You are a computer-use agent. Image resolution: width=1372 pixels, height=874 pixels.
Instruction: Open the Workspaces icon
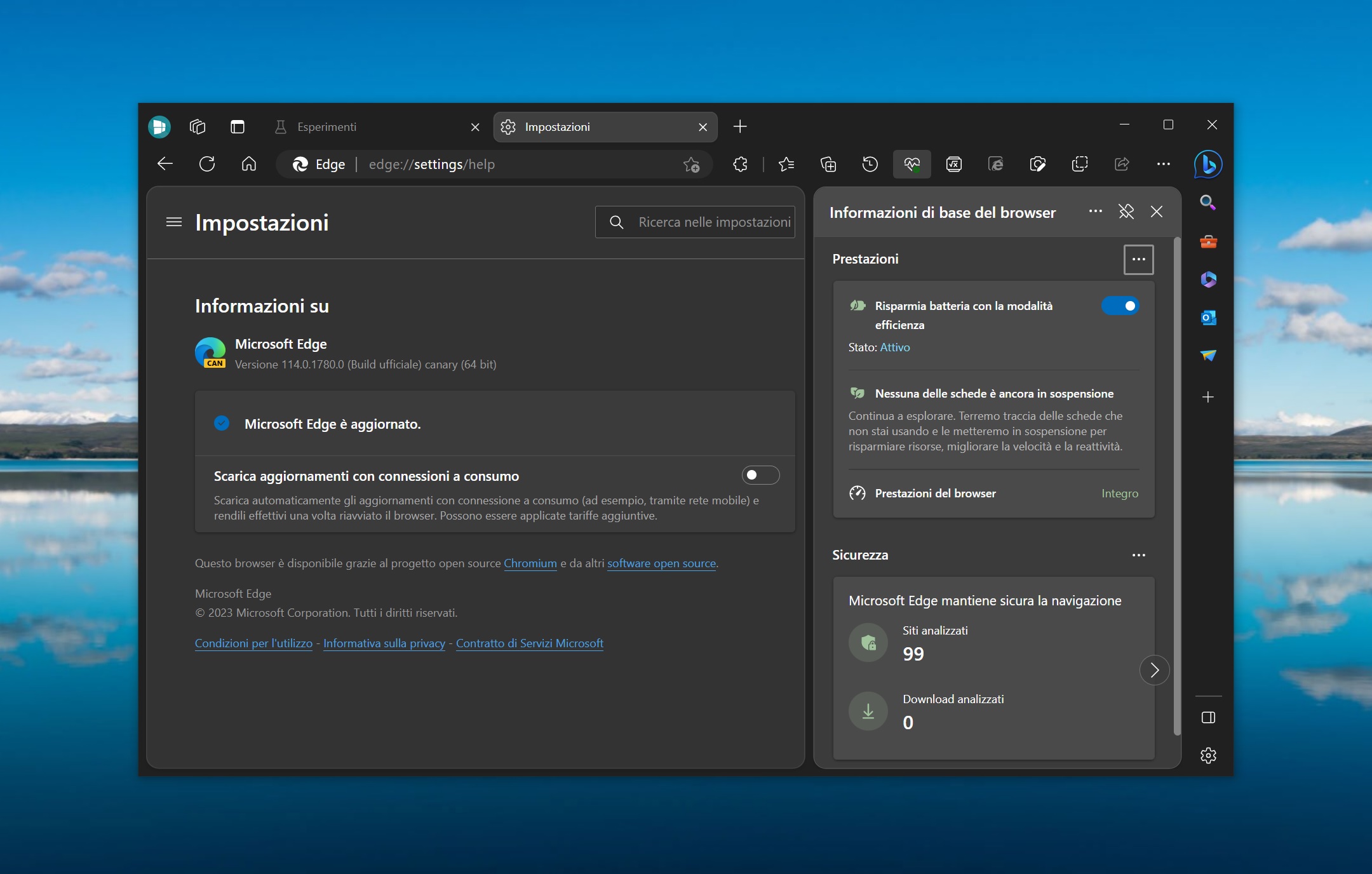[x=198, y=126]
